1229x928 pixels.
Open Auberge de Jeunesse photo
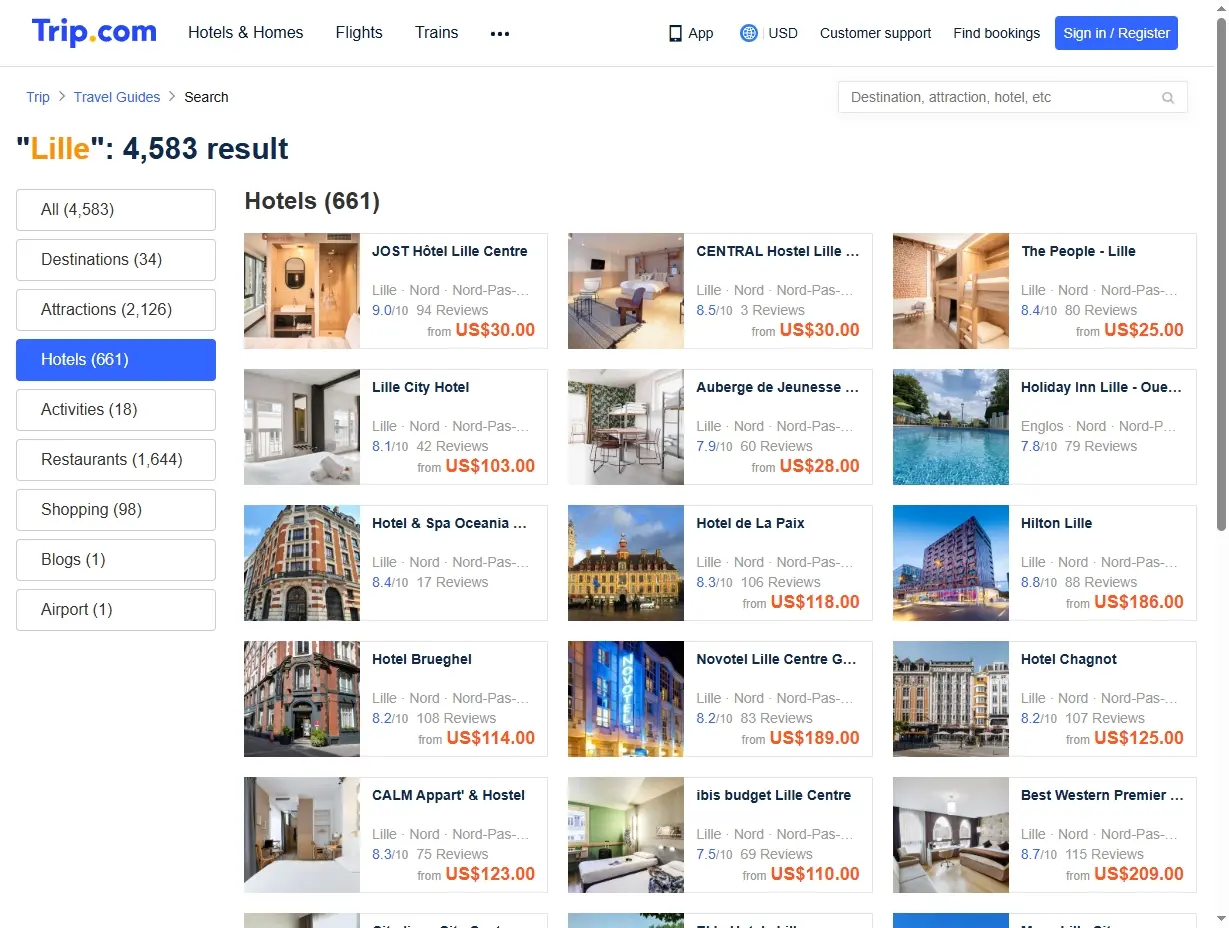[x=626, y=427]
